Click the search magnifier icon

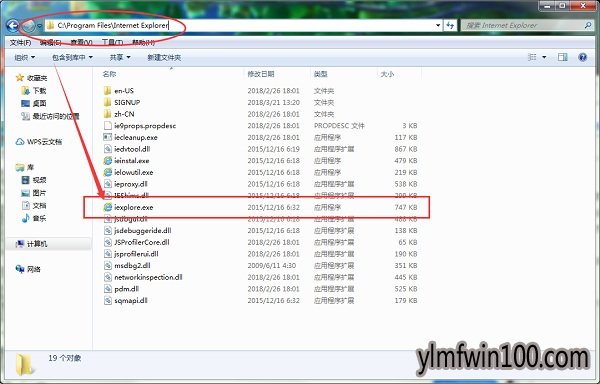click(x=588, y=25)
